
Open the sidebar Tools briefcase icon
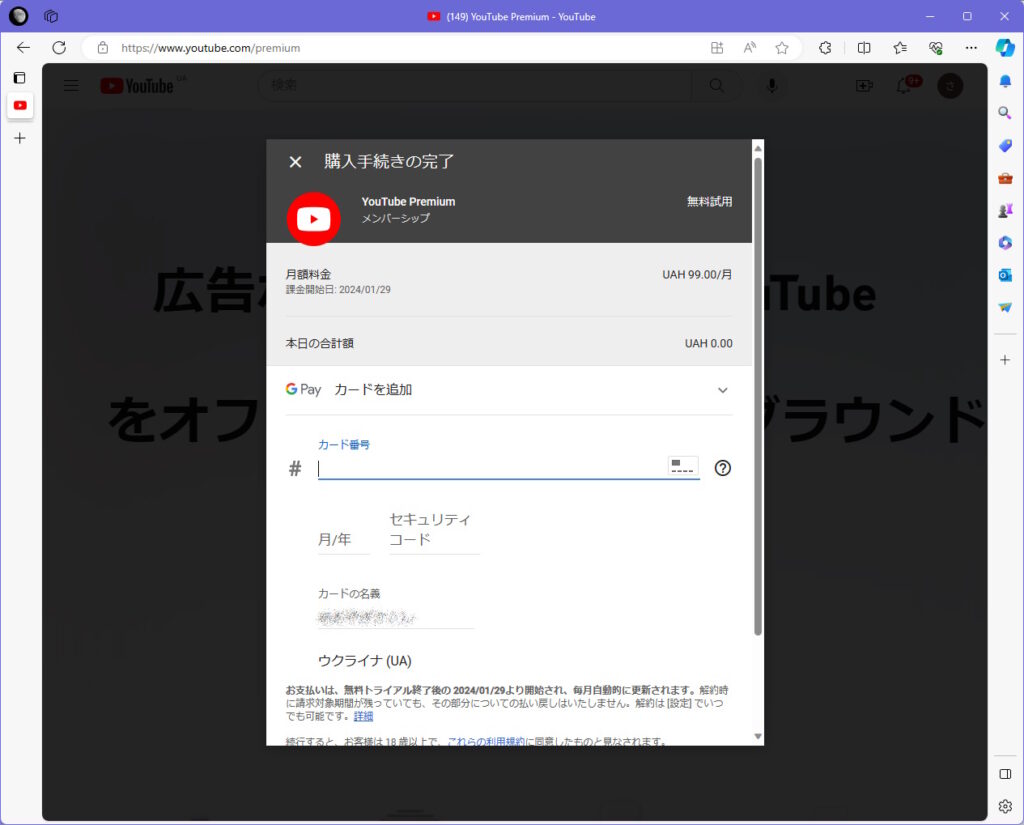pos(1005,178)
